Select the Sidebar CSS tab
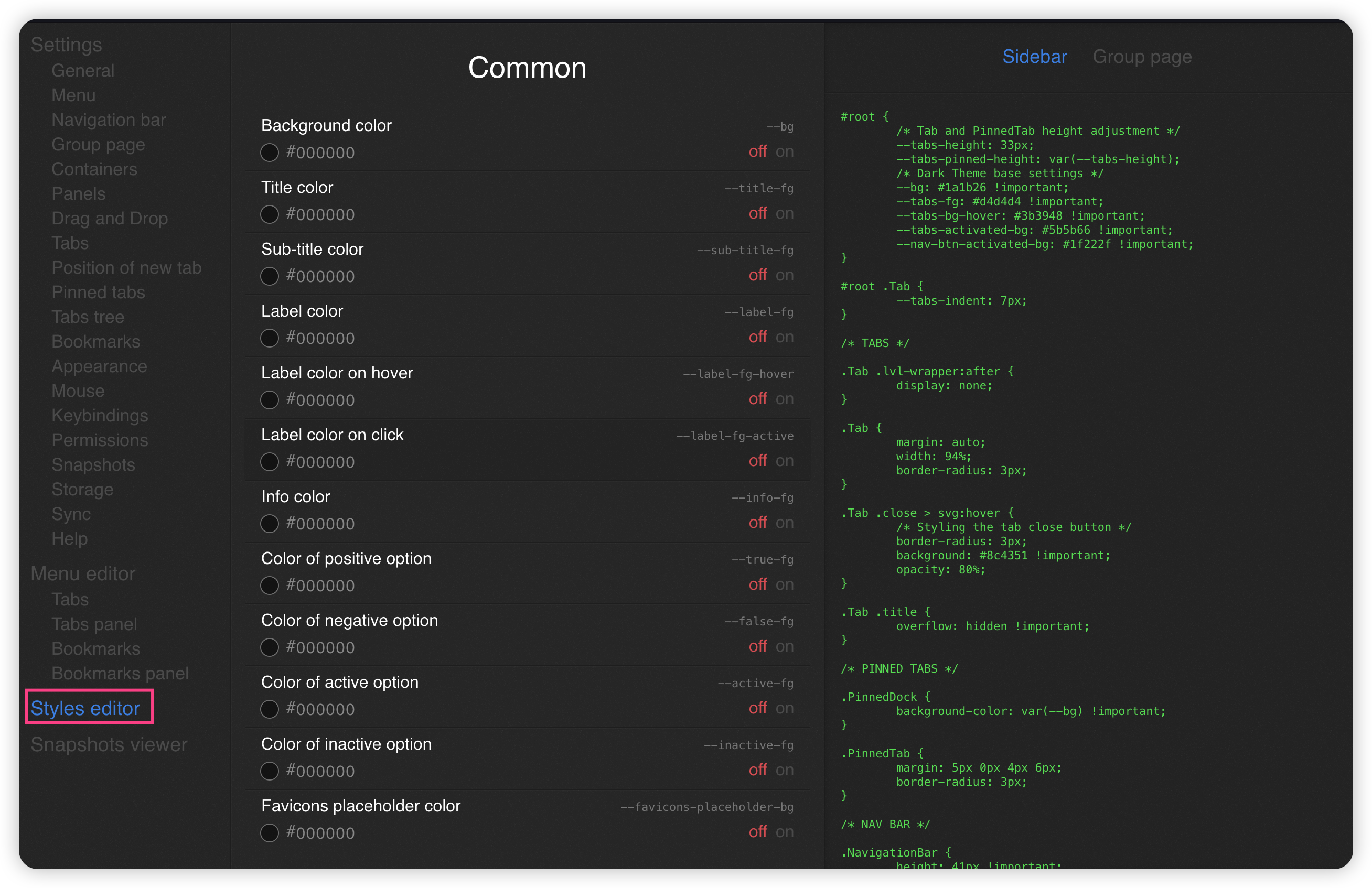This screenshot has width=1372, height=888. (1034, 57)
